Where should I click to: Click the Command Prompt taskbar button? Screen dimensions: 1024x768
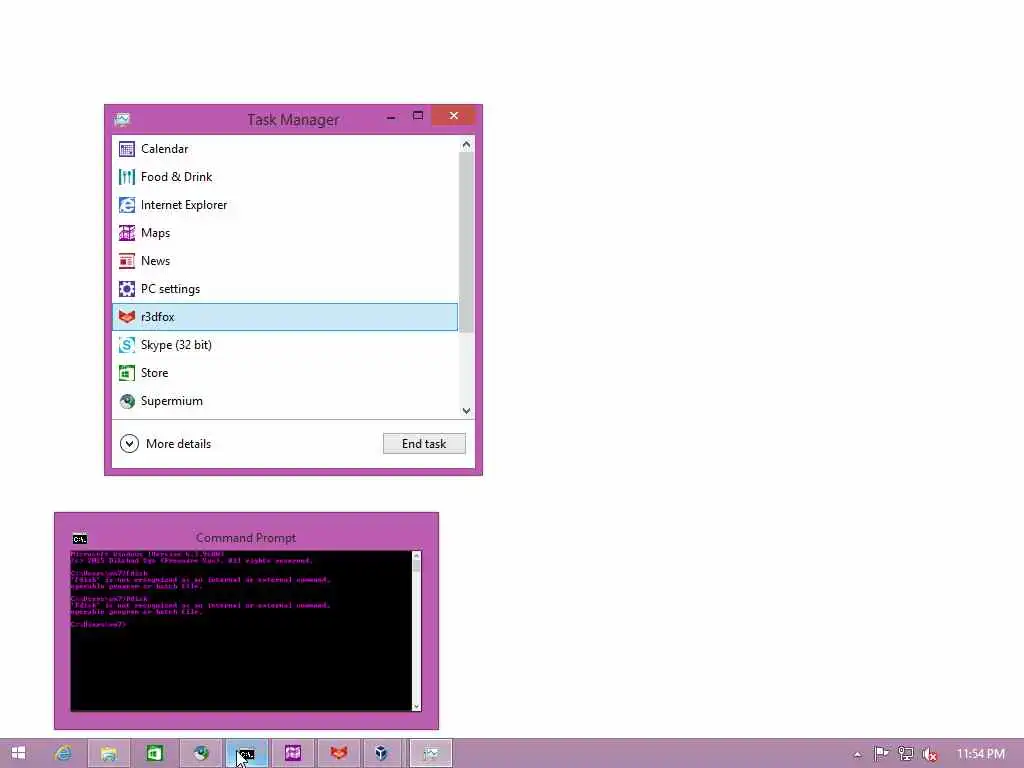pos(247,754)
